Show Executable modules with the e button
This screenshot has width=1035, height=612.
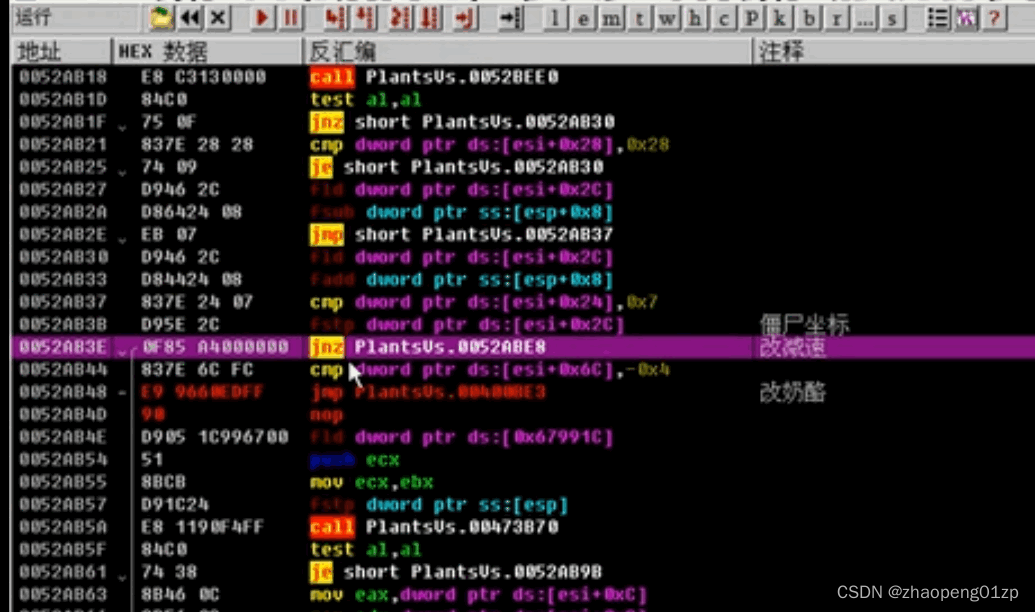pos(584,18)
